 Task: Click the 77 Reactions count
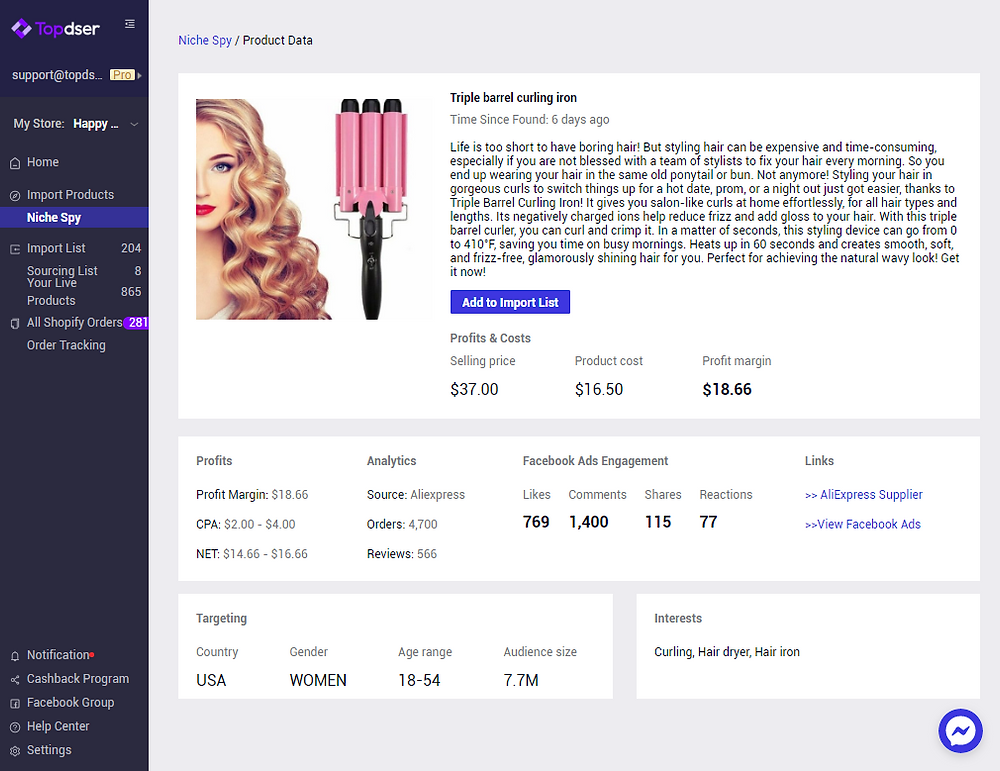coord(709,522)
